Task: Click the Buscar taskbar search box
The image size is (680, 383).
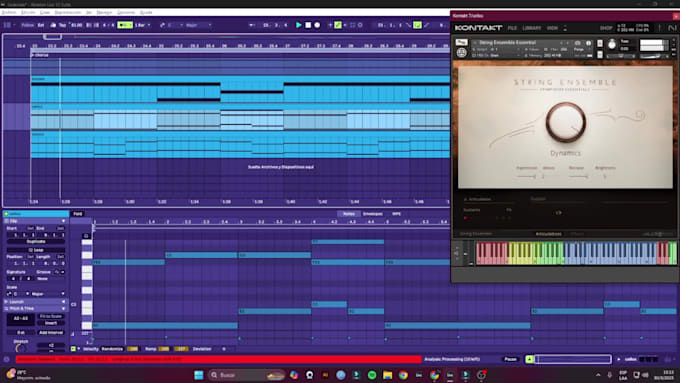Action: pyautogui.click(x=245, y=375)
